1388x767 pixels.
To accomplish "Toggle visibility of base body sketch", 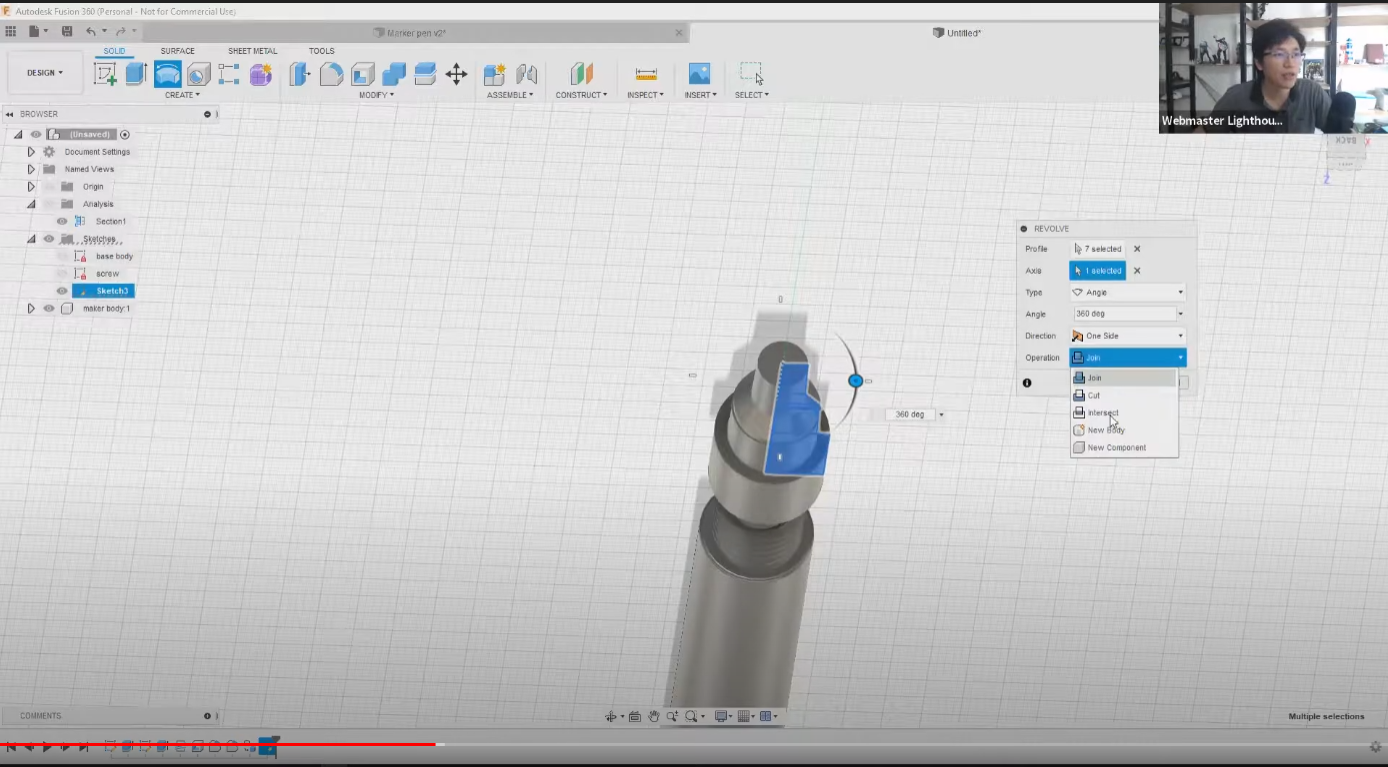I will pos(62,256).
